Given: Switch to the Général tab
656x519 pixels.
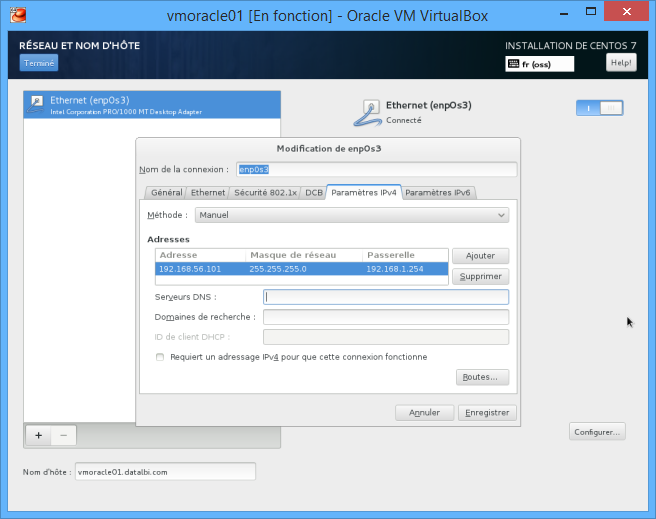Looking at the screenshot, I should coord(166,192).
